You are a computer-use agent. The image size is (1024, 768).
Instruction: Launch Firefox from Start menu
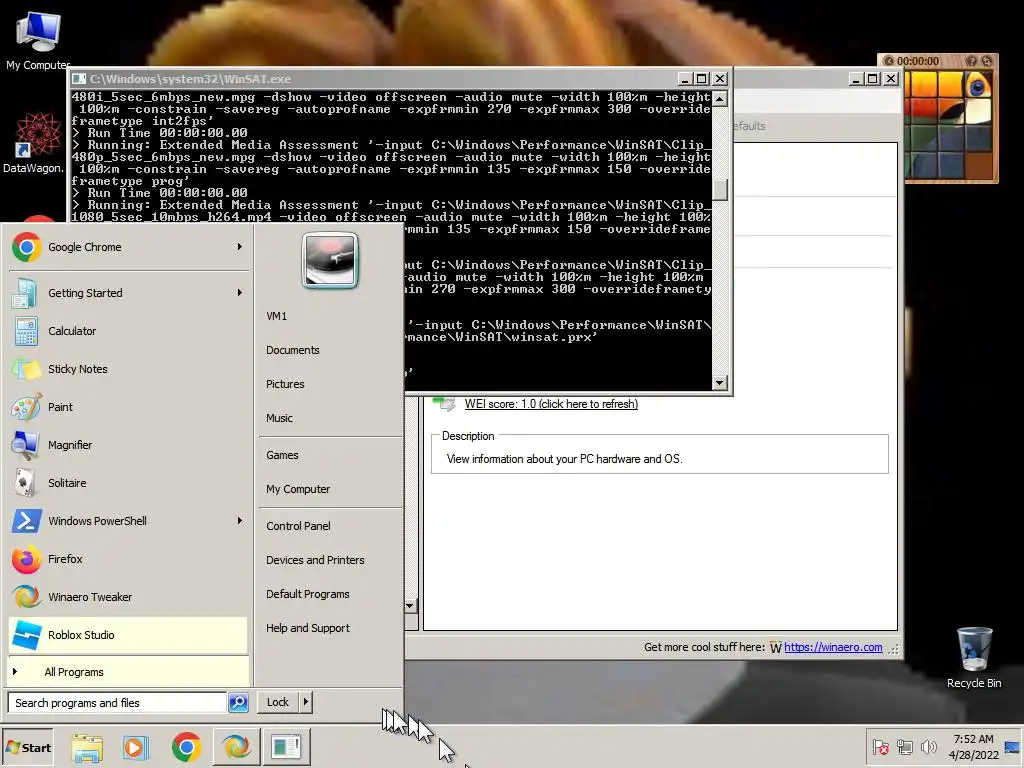tap(129, 559)
